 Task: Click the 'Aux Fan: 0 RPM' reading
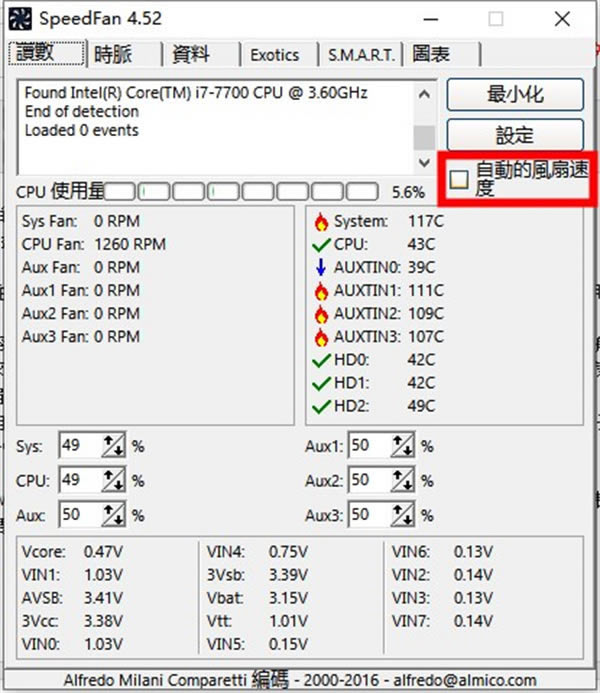pyautogui.click(x=81, y=267)
